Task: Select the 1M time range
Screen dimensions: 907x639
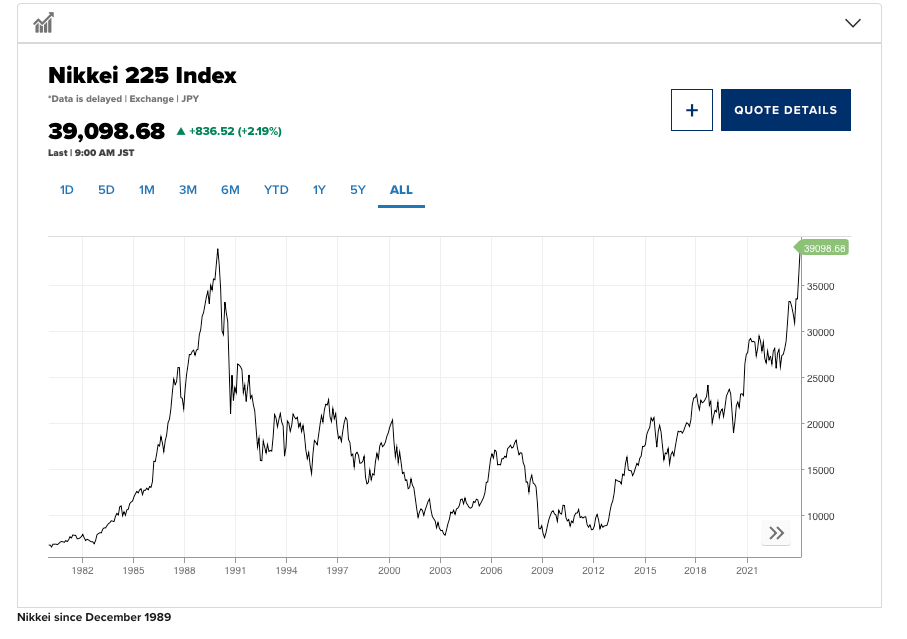Action: pos(147,190)
